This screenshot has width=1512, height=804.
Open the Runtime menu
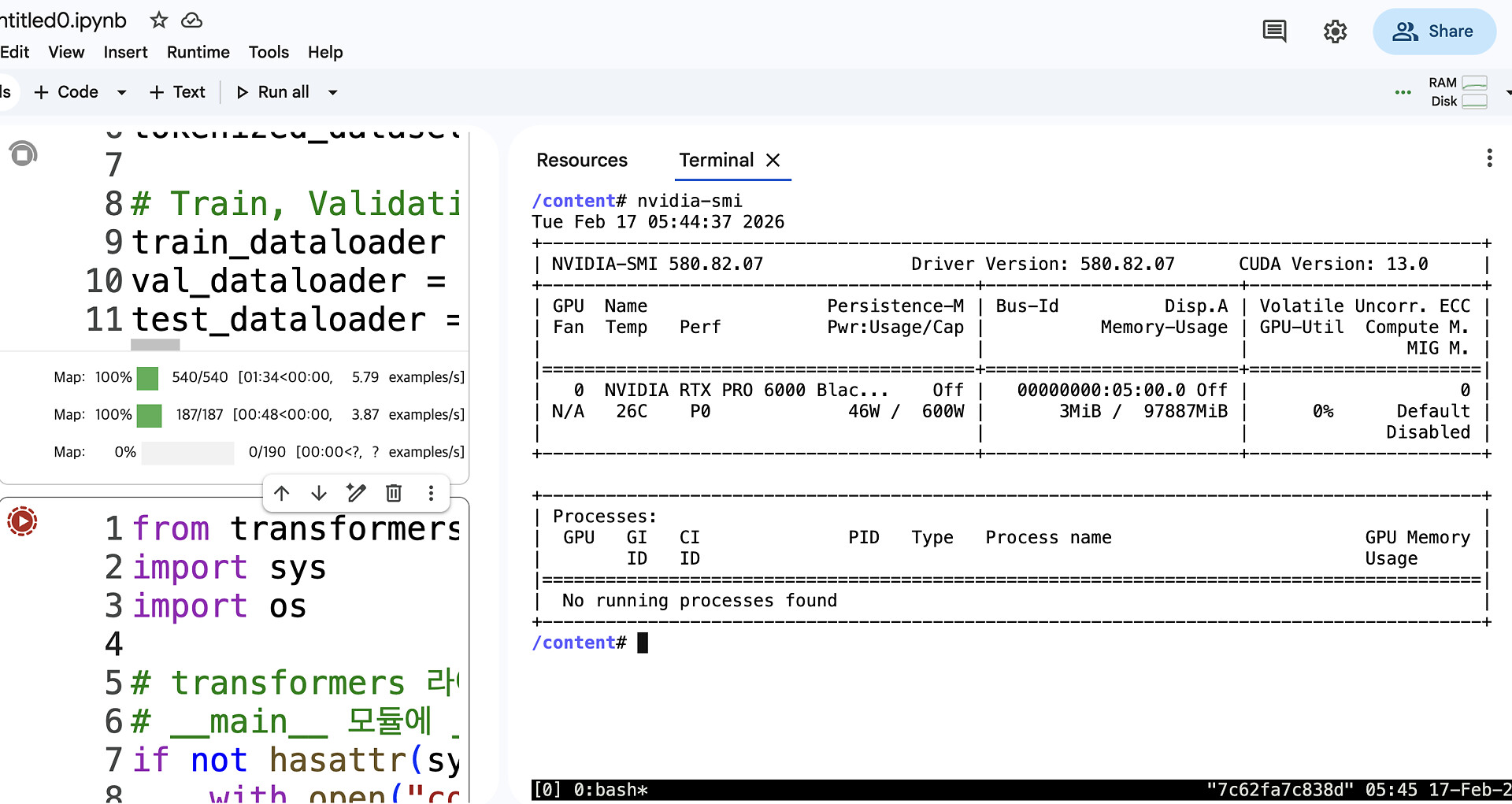pos(198,52)
